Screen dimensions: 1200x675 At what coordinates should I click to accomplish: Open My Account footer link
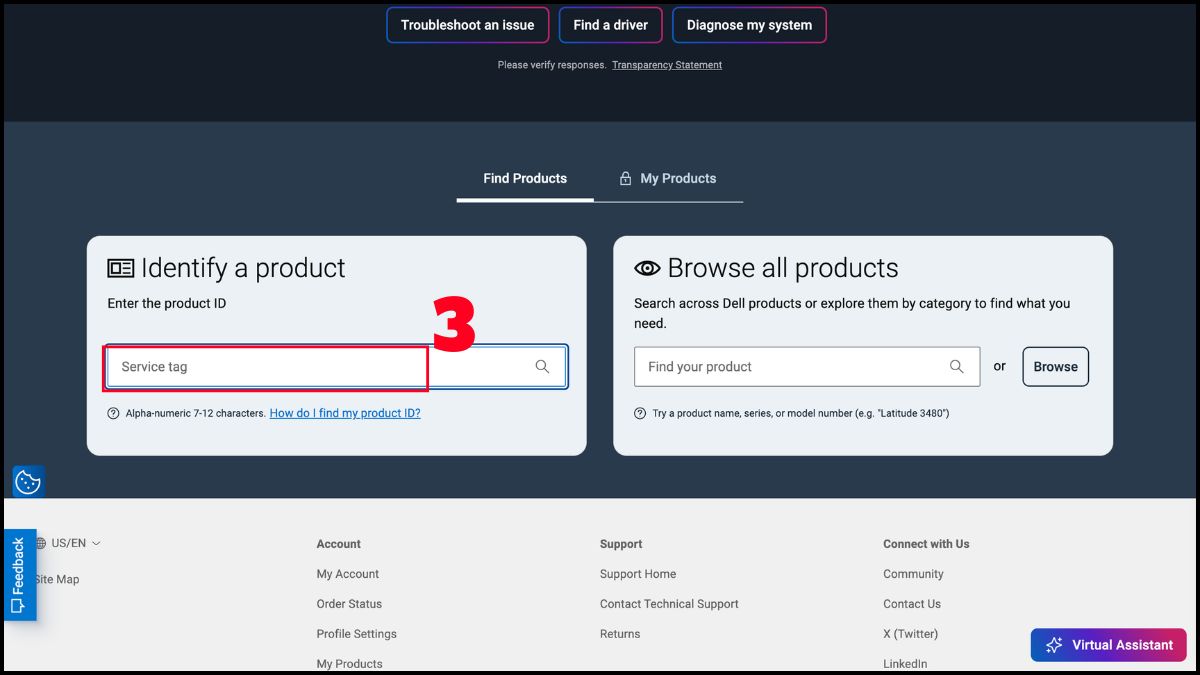[348, 574]
